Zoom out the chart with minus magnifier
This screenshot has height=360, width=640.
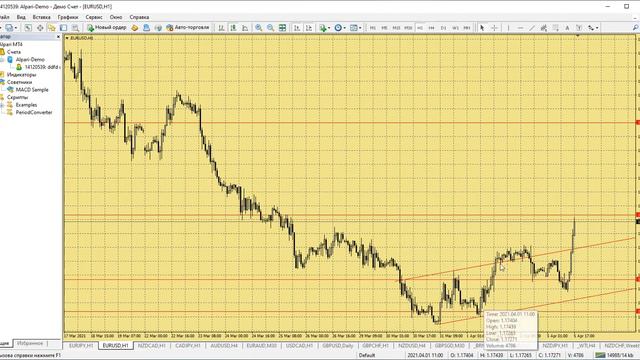(x=270, y=28)
